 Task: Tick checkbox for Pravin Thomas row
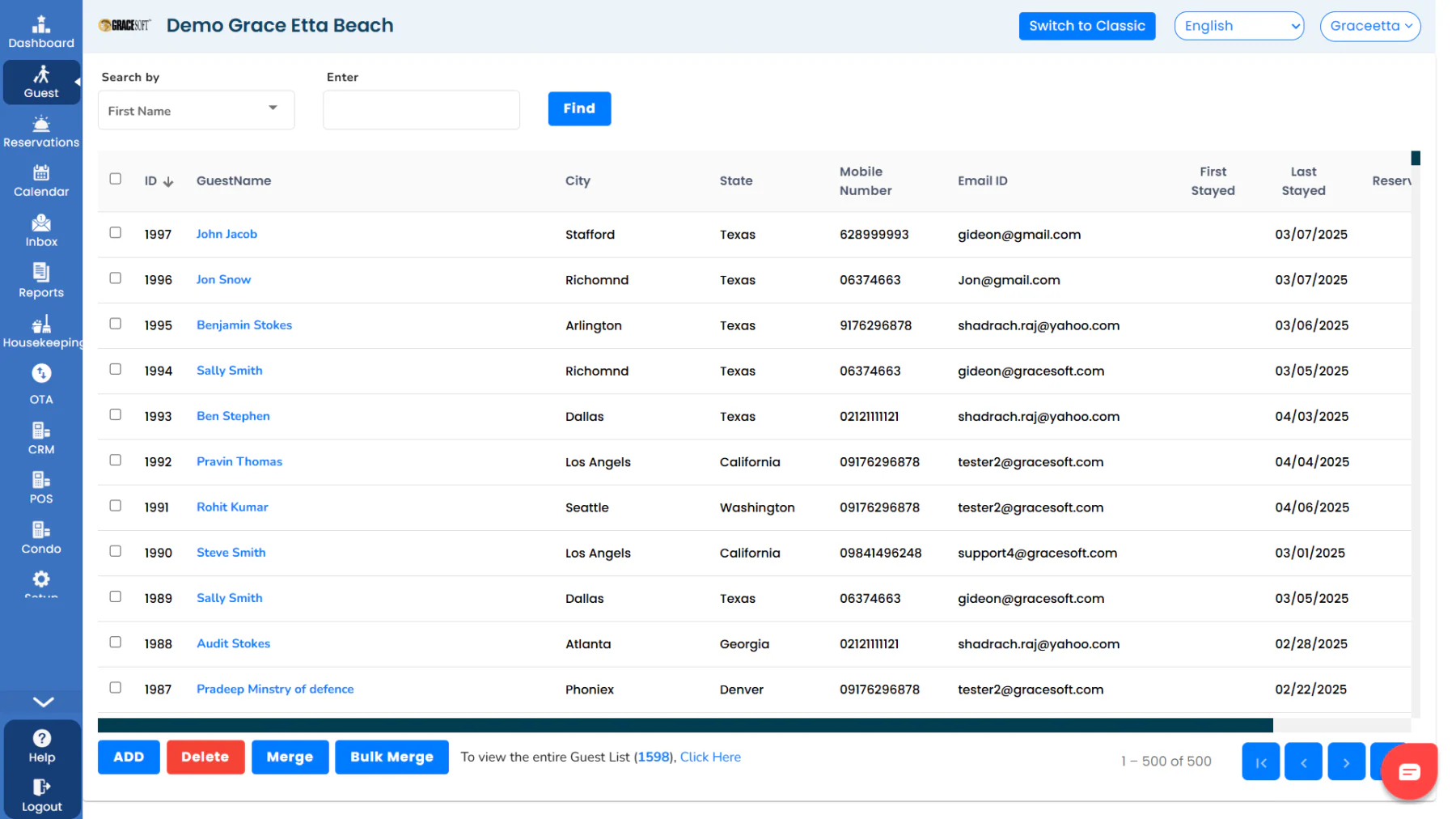tap(116, 460)
